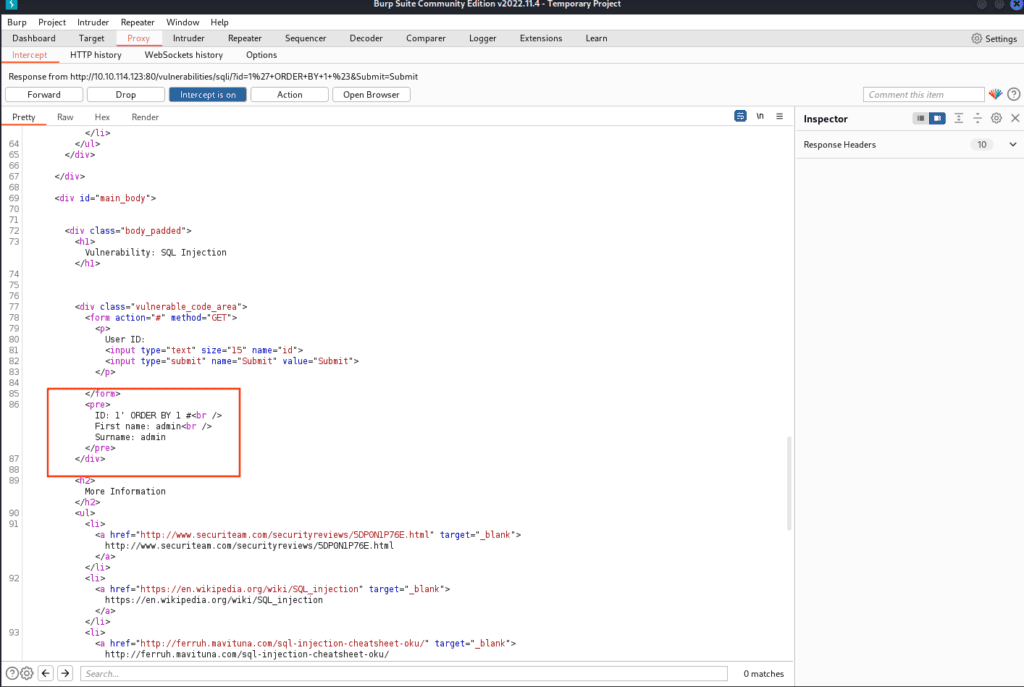Image resolution: width=1024 pixels, height=687 pixels.
Task: Switch to the Sequencer tab
Action: coord(306,39)
